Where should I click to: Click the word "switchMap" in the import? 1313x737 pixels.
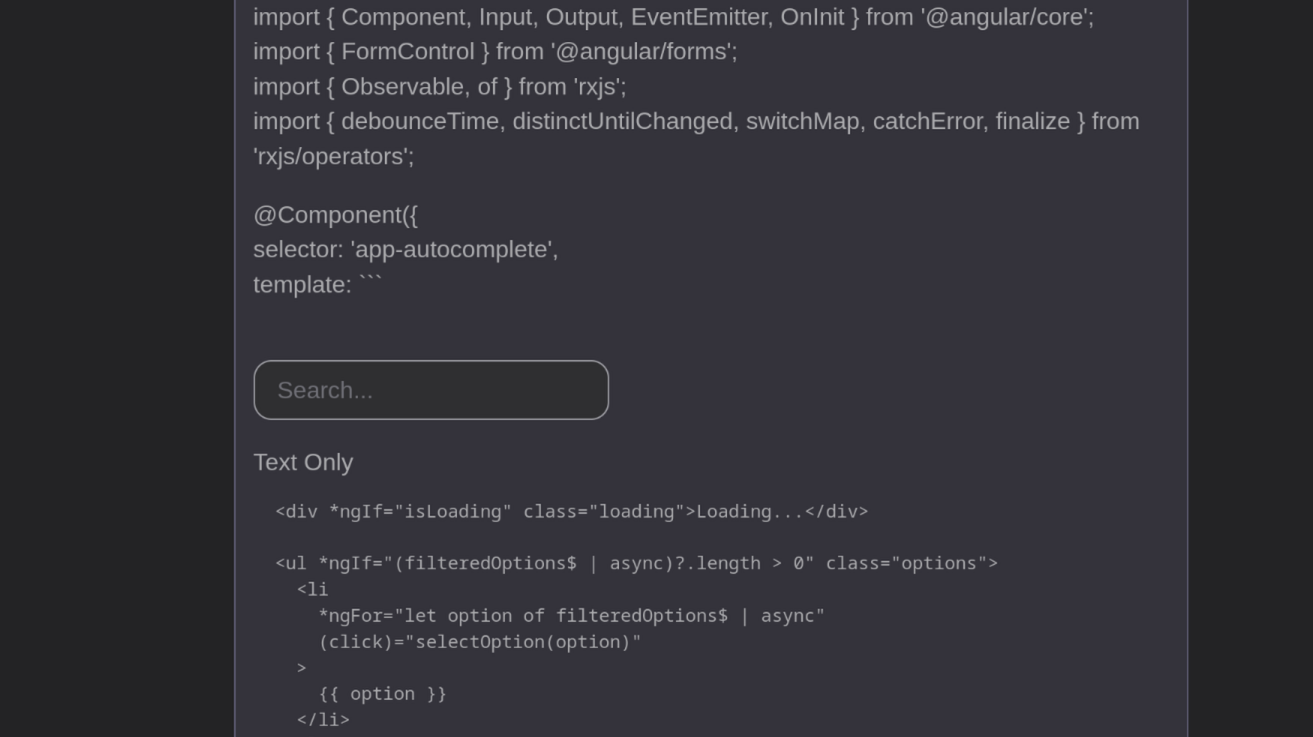[802, 122]
